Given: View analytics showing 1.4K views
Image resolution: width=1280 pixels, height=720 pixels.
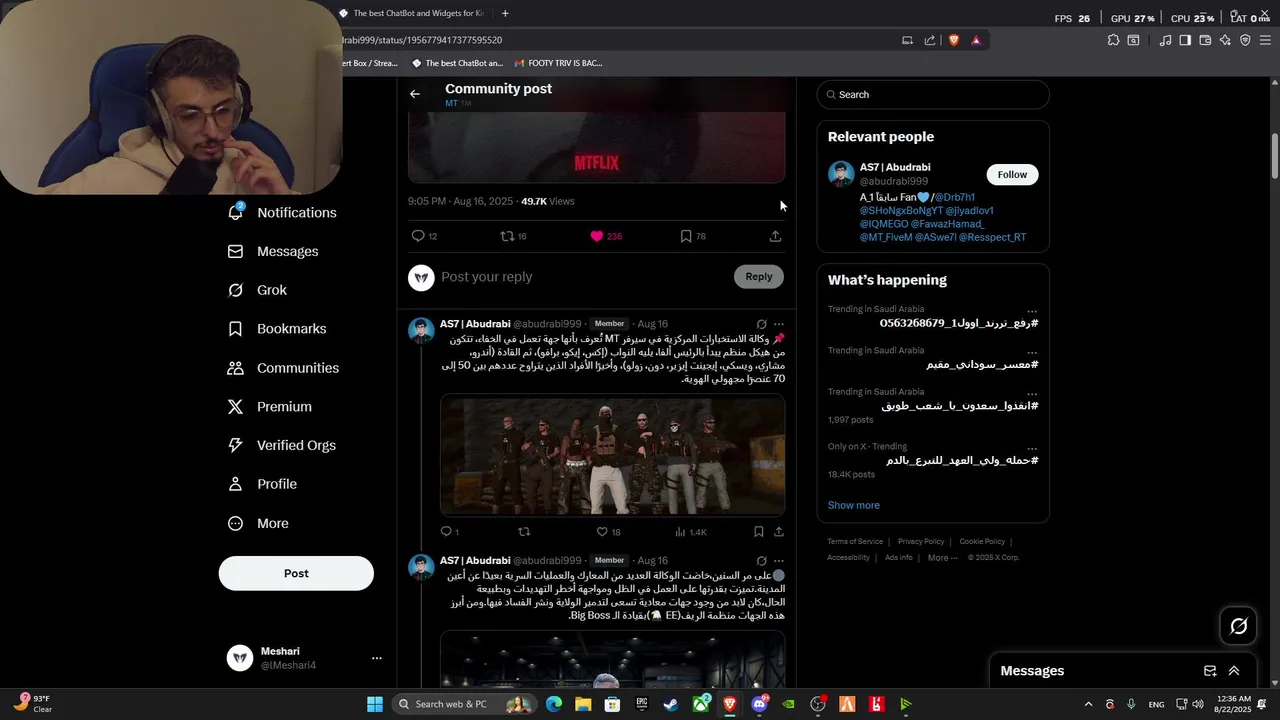Looking at the screenshot, I should (691, 532).
